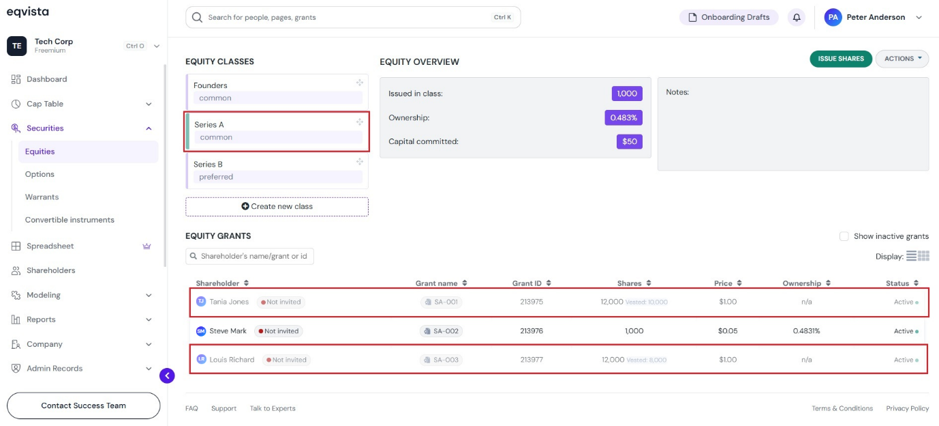Click the Cap Table pie-chart icon
The height and width of the screenshot is (426, 939).
point(16,104)
